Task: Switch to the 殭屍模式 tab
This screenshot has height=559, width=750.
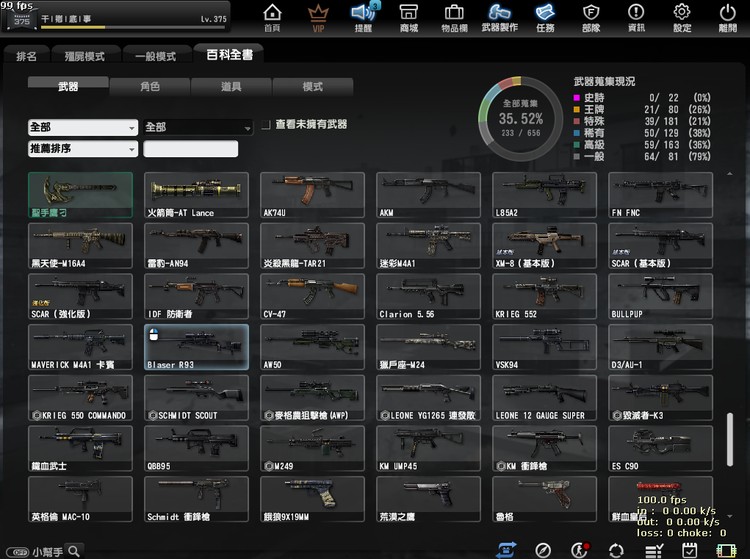Action: click(x=85, y=56)
